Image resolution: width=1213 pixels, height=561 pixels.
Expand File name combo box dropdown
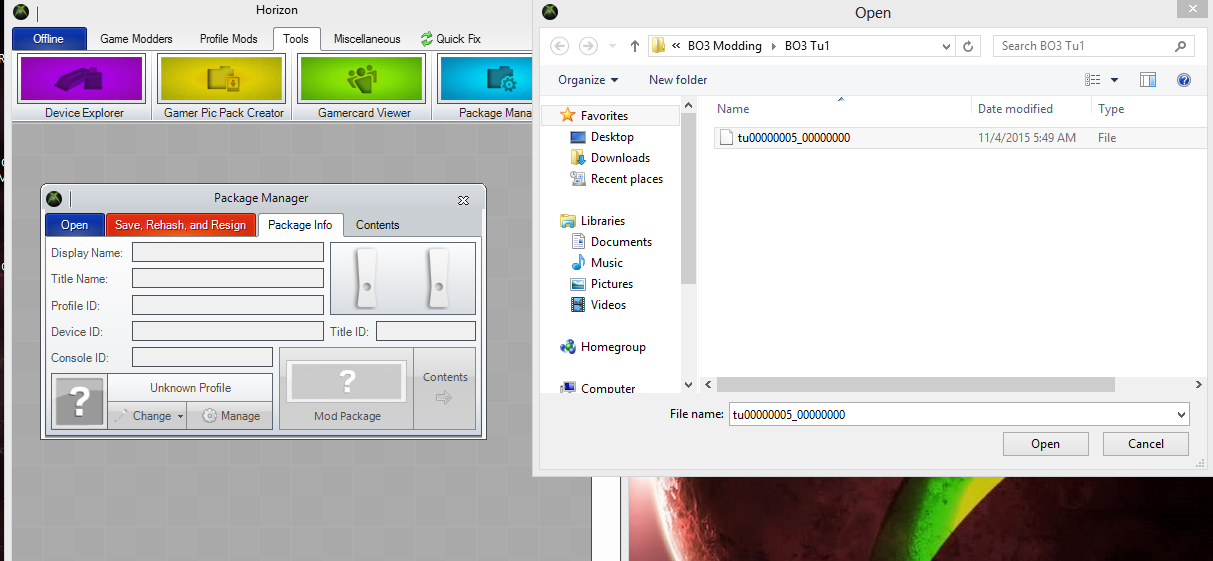click(x=1181, y=414)
